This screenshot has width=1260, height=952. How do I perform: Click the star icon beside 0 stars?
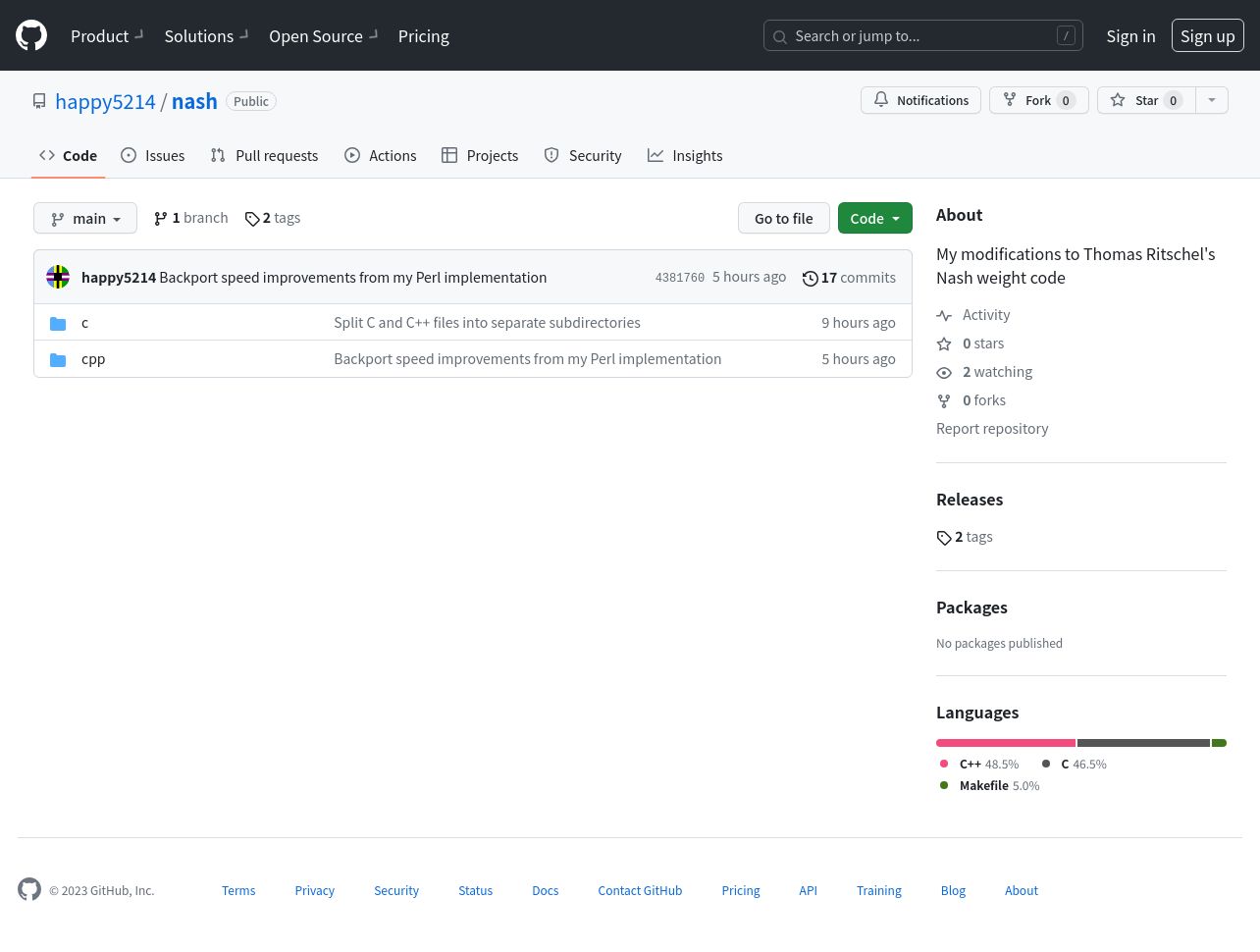tap(944, 344)
